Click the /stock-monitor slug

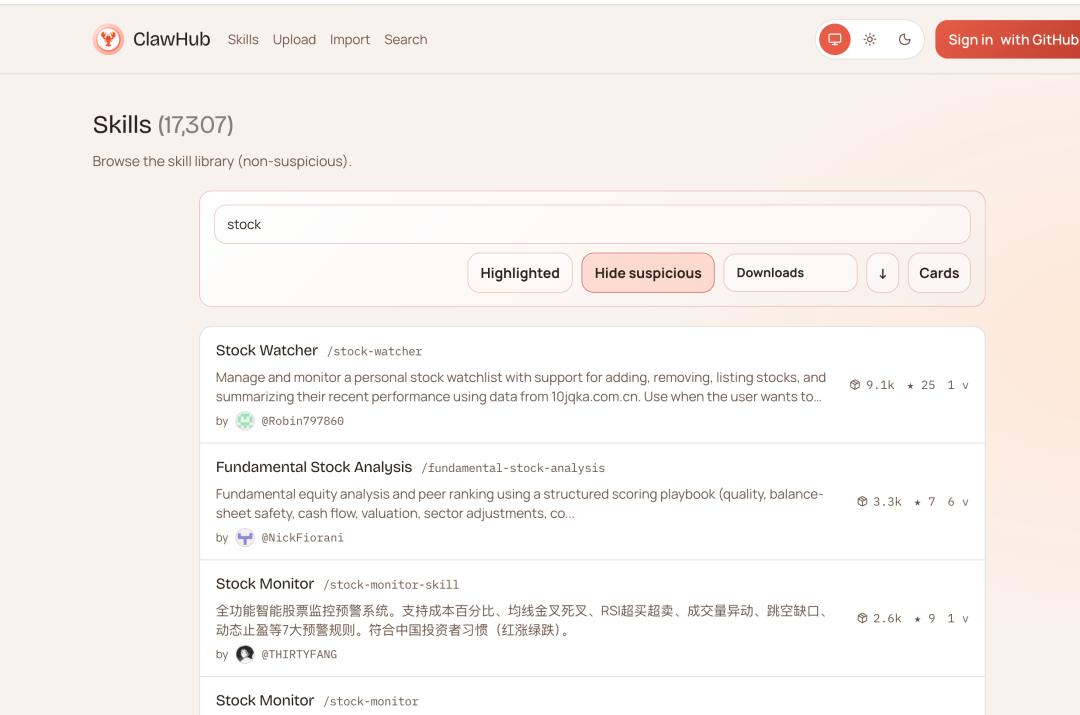[x=371, y=701]
